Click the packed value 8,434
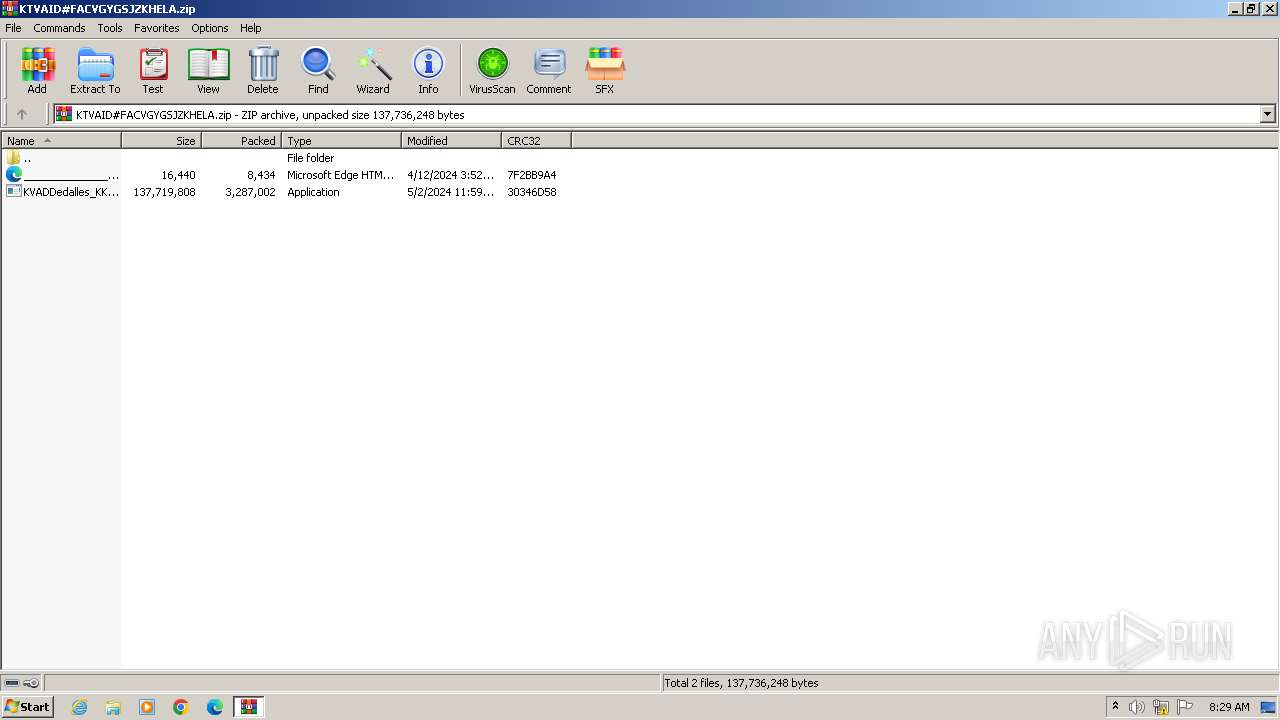The image size is (1280, 720). [x=261, y=175]
